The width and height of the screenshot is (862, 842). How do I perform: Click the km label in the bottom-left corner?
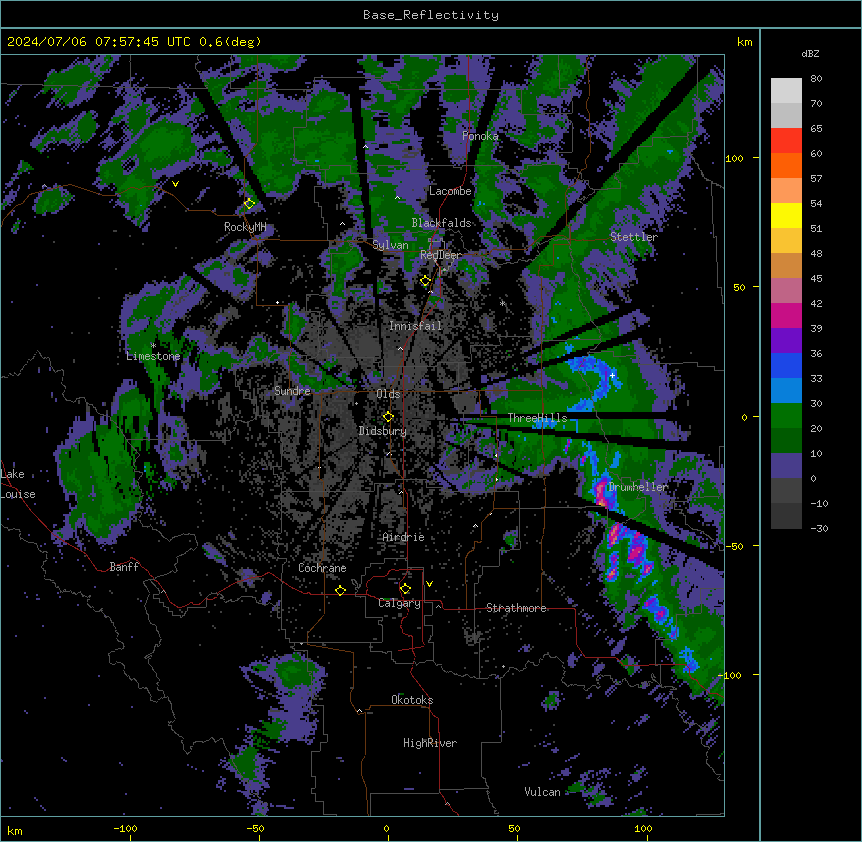15,831
